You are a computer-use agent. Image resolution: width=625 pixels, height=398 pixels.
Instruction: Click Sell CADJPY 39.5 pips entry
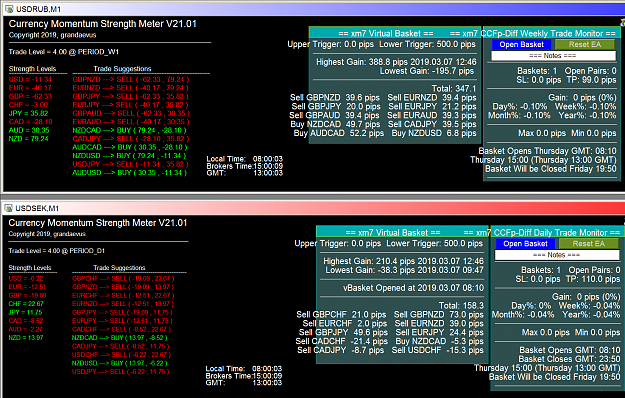coord(432,124)
